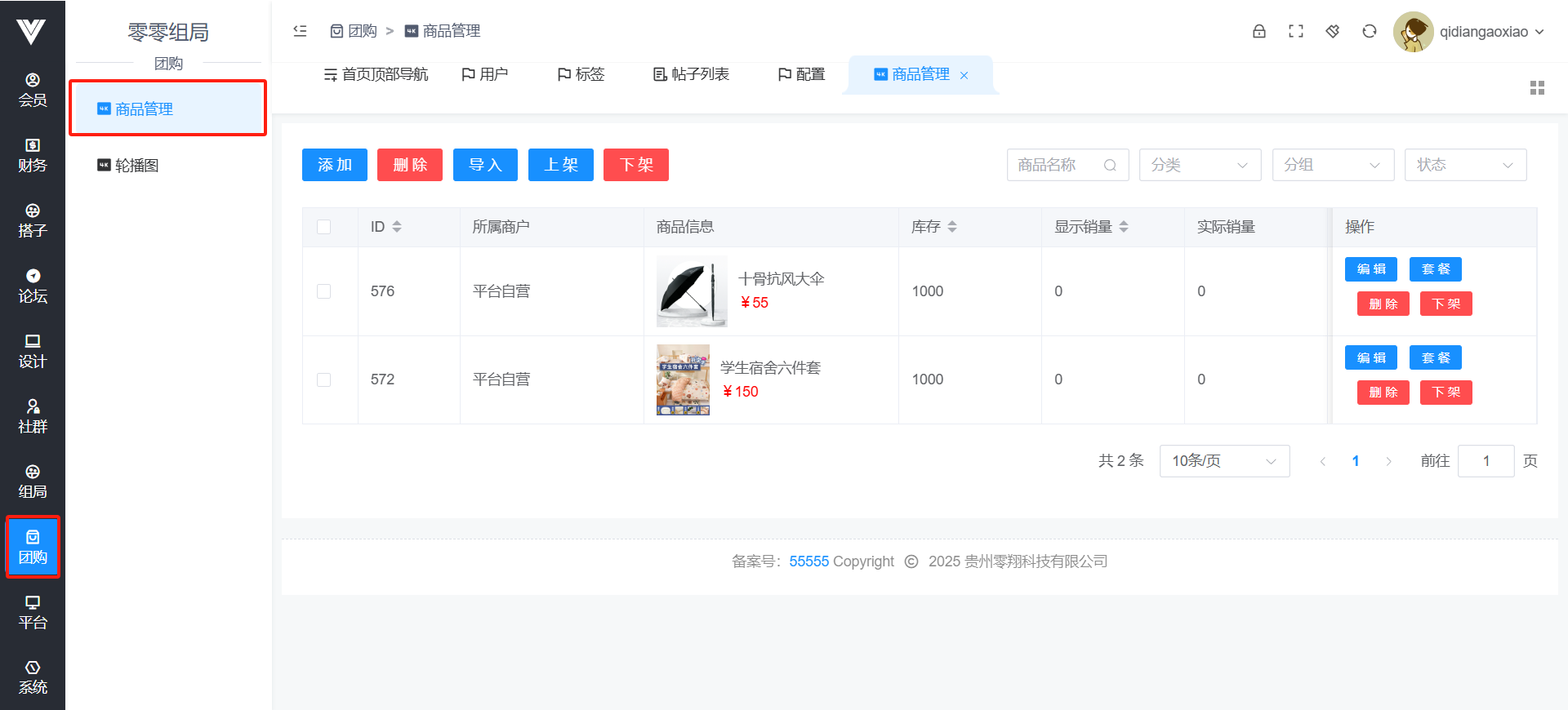Open 会员 in the left sidebar
Viewport: 1568px width, 710px height.
point(33,90)
